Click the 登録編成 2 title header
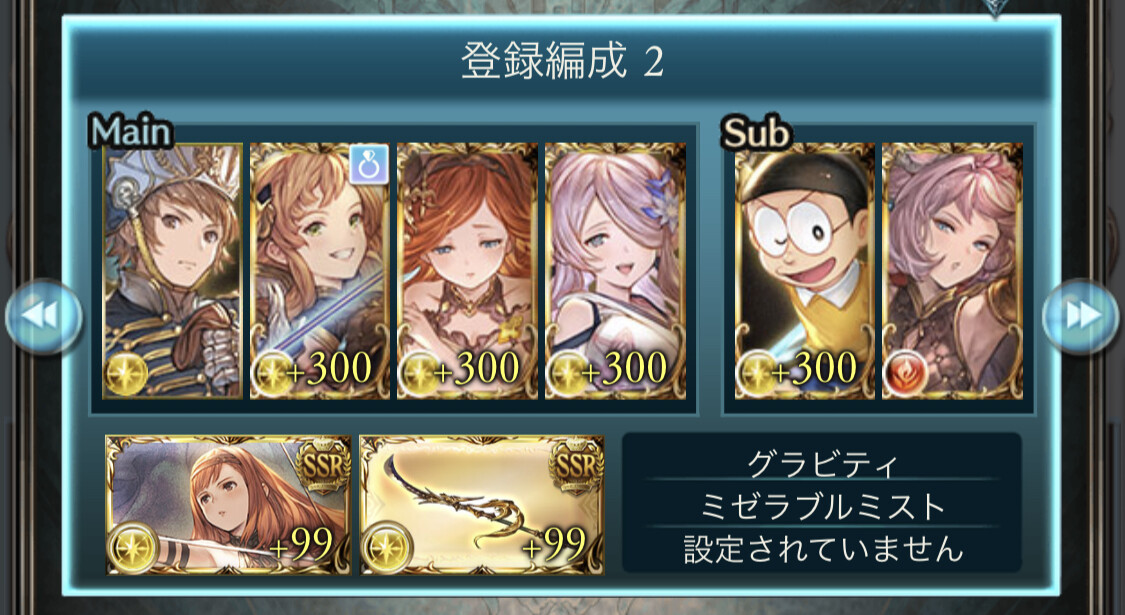The height and width of the screenshot is (615, 1125). tap(562, 62)
